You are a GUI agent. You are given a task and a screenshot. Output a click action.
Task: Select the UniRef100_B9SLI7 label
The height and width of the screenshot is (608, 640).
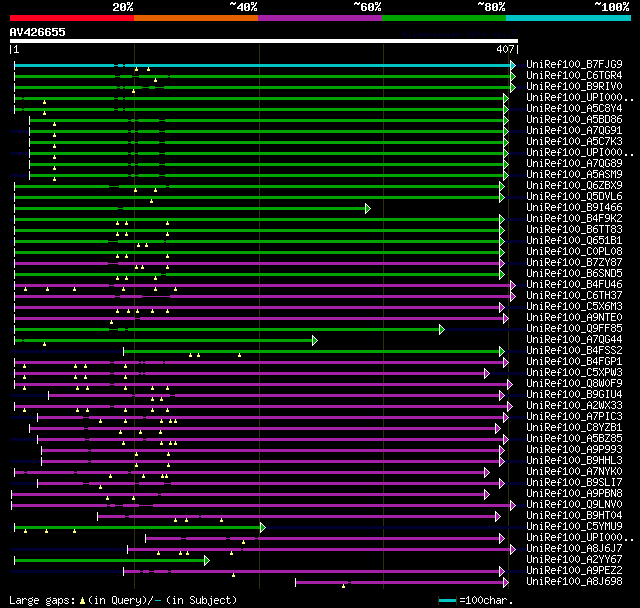(x=574, y=483)
